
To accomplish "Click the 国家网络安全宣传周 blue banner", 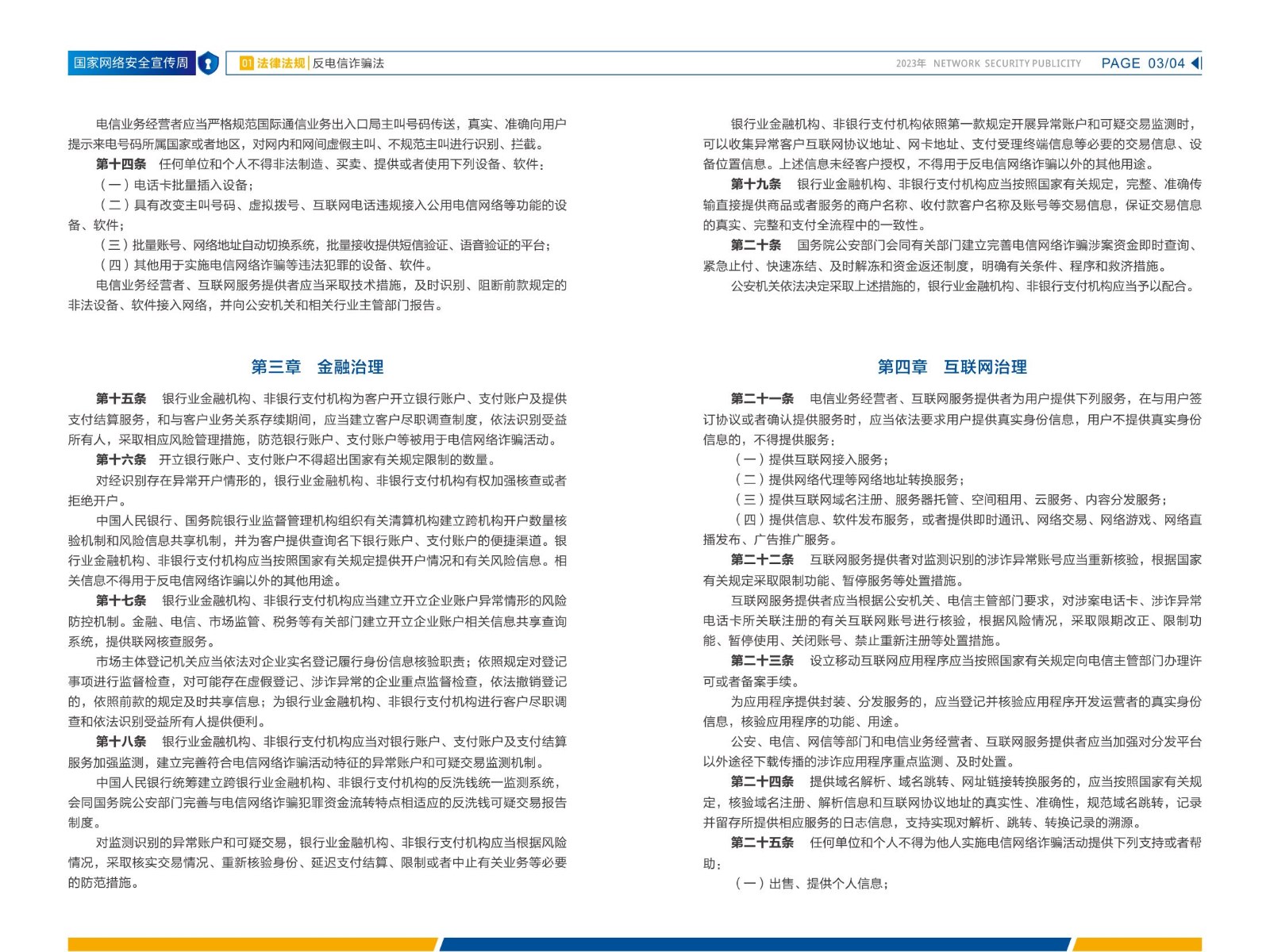I will pyautogui.click(x=131, y=63).
